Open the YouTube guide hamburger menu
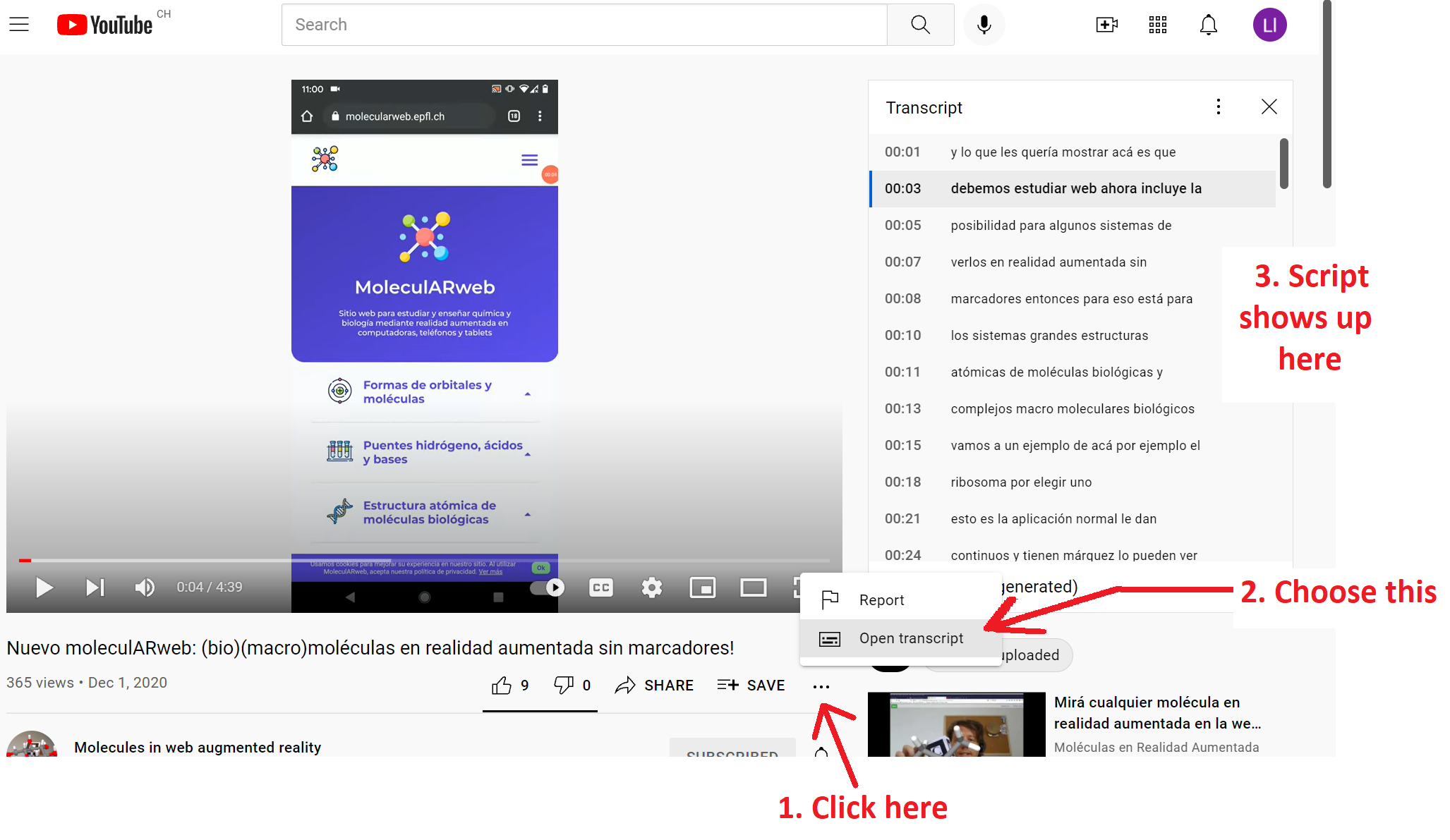Viewport: 1450px width, 840px height. 19,25
